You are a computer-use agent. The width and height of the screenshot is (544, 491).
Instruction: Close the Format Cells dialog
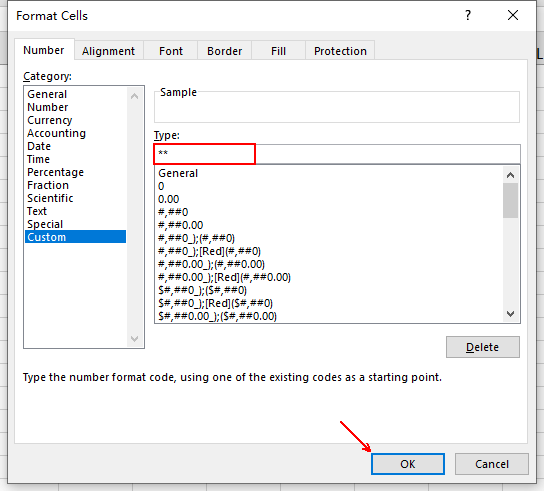coord(513,15)
